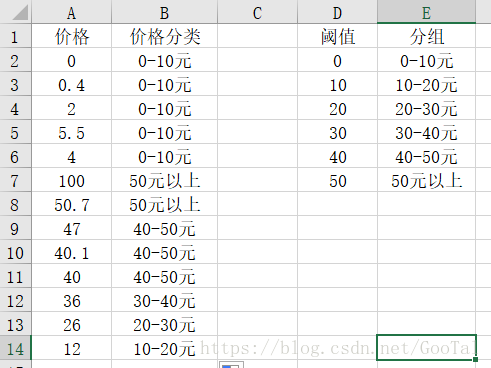Click cell B14 showing 10-20元
Image resolution: width=491 pixels, height=368 pixels.
(x=164, y=348)
